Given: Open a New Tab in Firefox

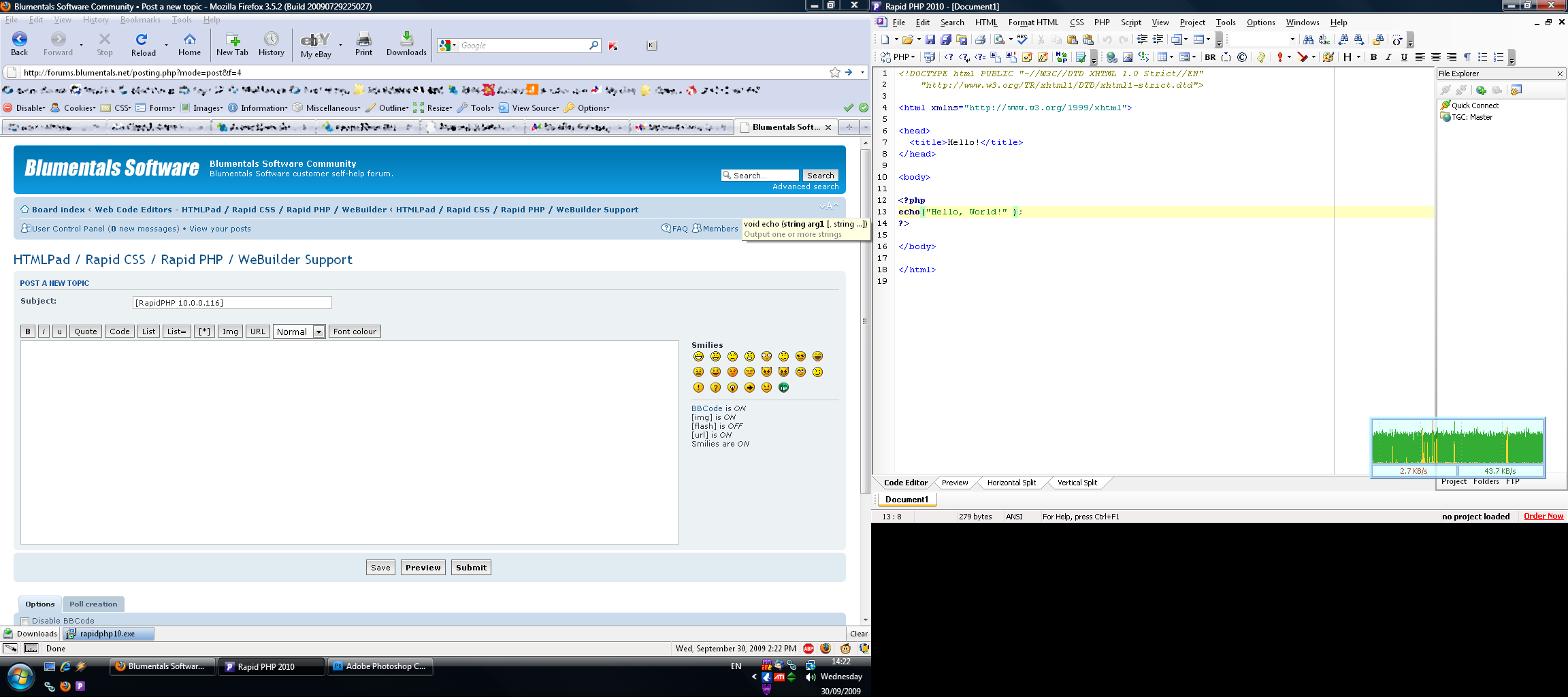Looking at the screenshot, I should (x=232, y=44).
